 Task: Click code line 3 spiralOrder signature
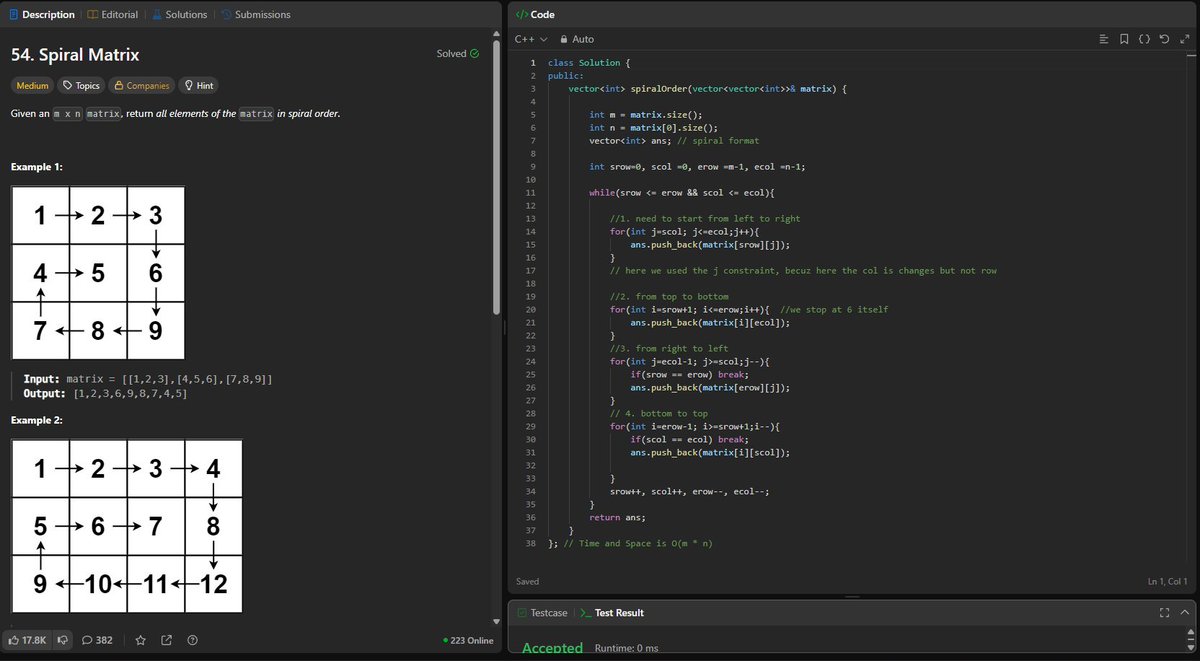708,89
